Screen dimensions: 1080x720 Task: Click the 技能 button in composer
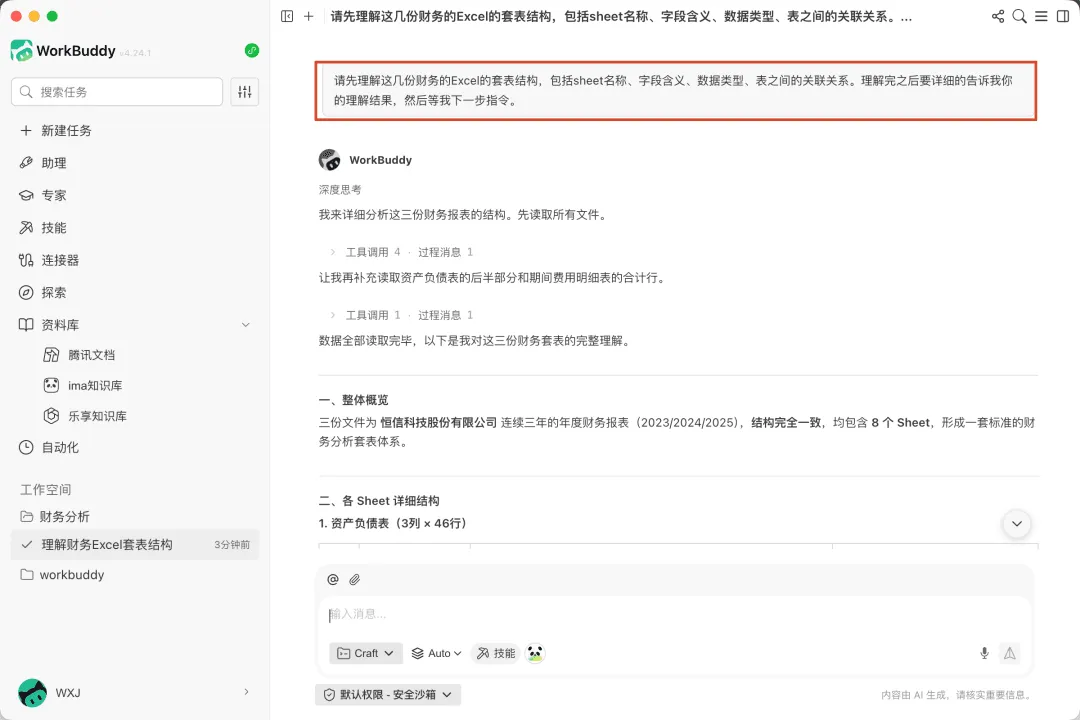click(496, 653)
